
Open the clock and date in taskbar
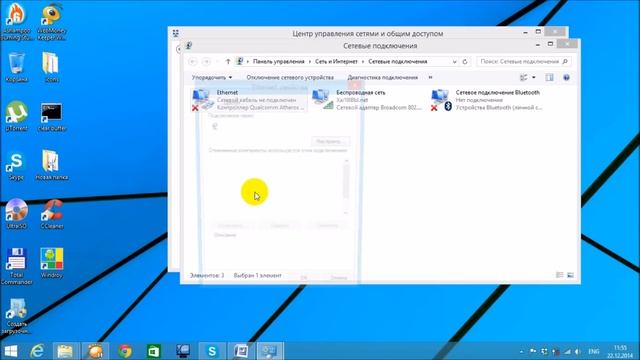coord(620,351)
